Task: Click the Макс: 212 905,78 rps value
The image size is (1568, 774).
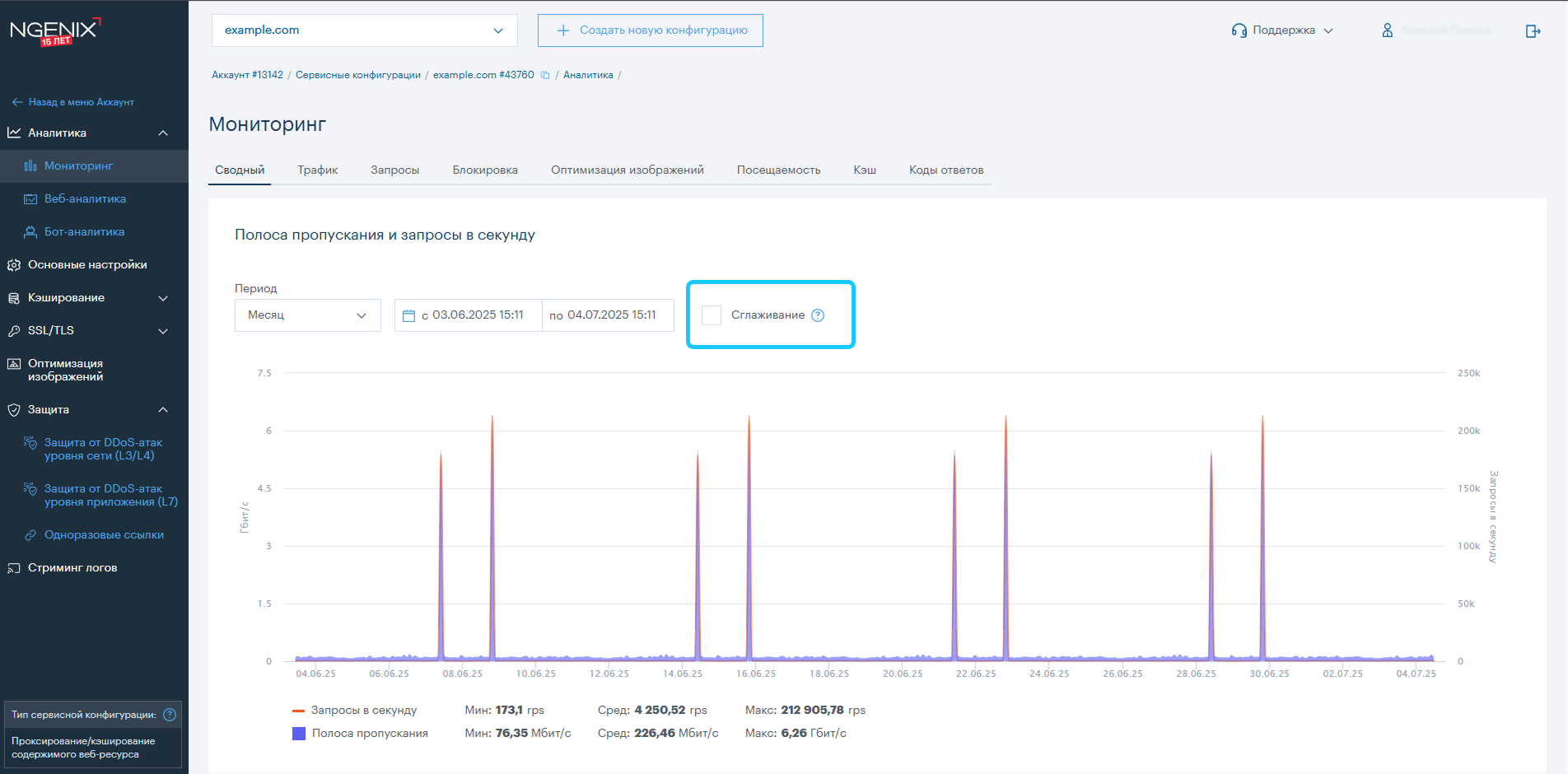Action: 805,710
